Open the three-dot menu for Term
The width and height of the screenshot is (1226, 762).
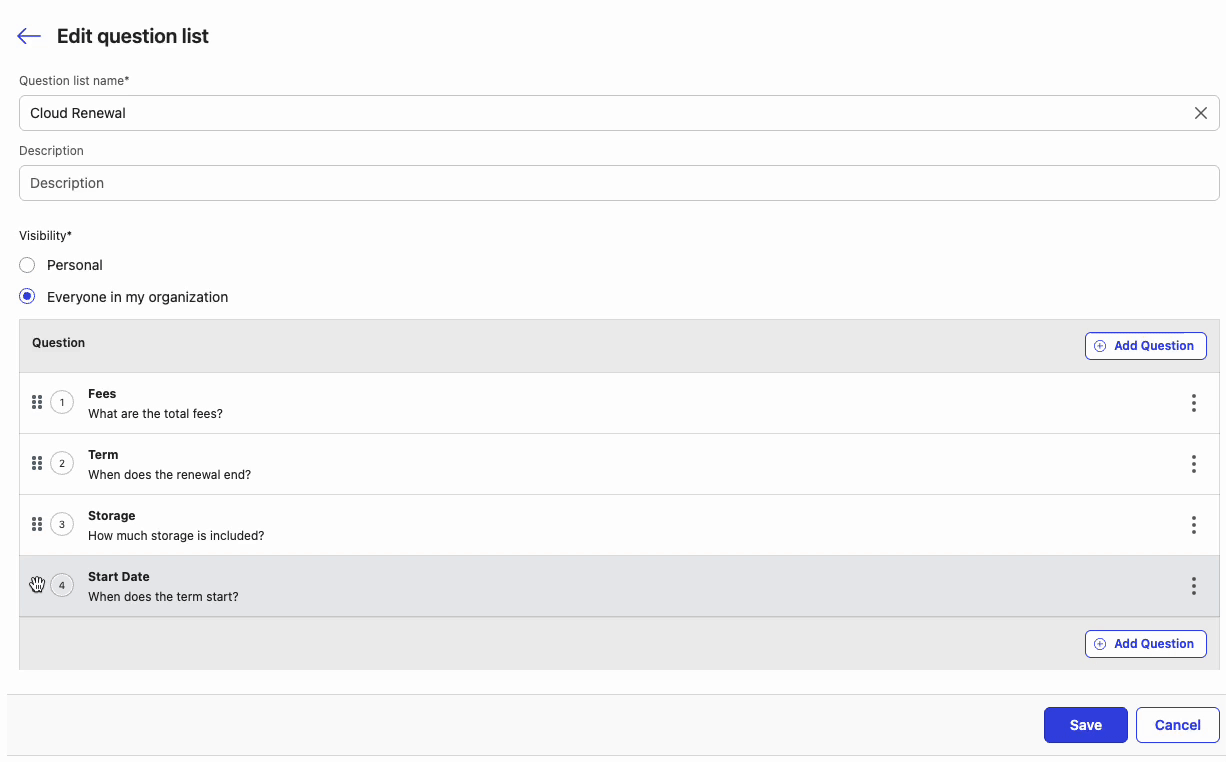(1193, 464)
